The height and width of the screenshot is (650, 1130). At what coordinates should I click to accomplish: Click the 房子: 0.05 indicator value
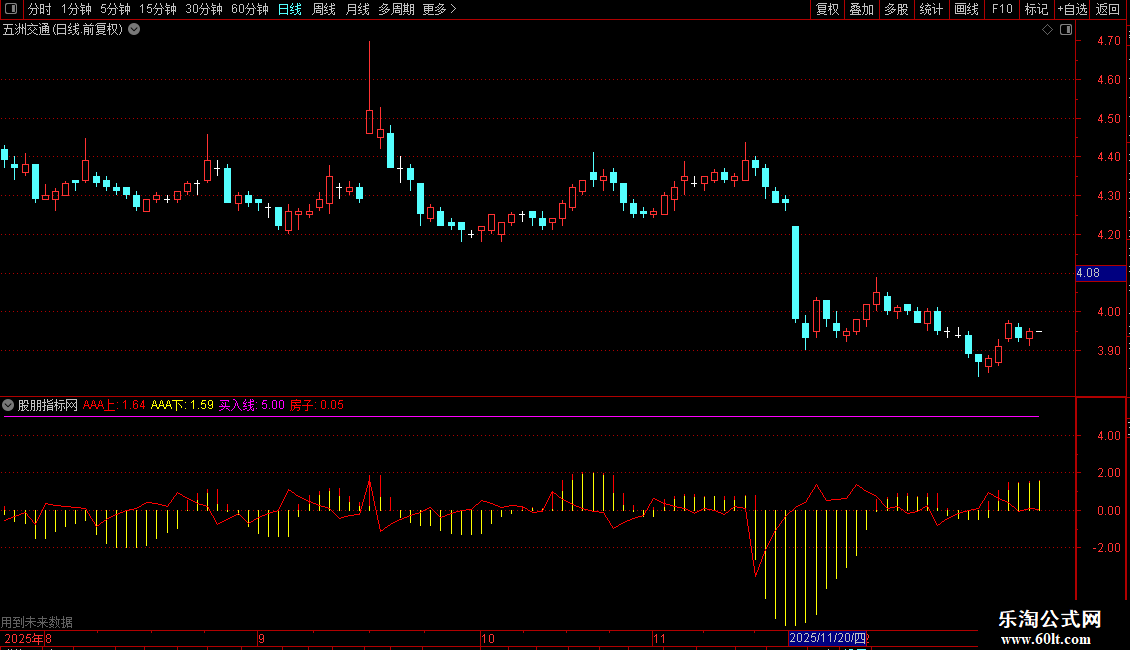316,405
